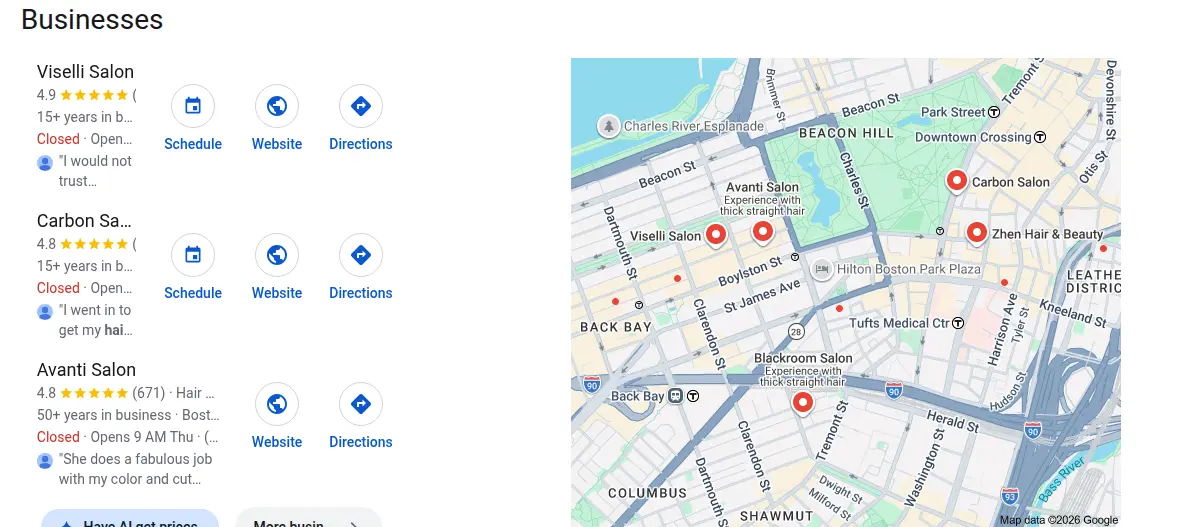Click the Charles River Esplanade park icon
Viewport: 1200px width, 527px height.
coord(608,126)
